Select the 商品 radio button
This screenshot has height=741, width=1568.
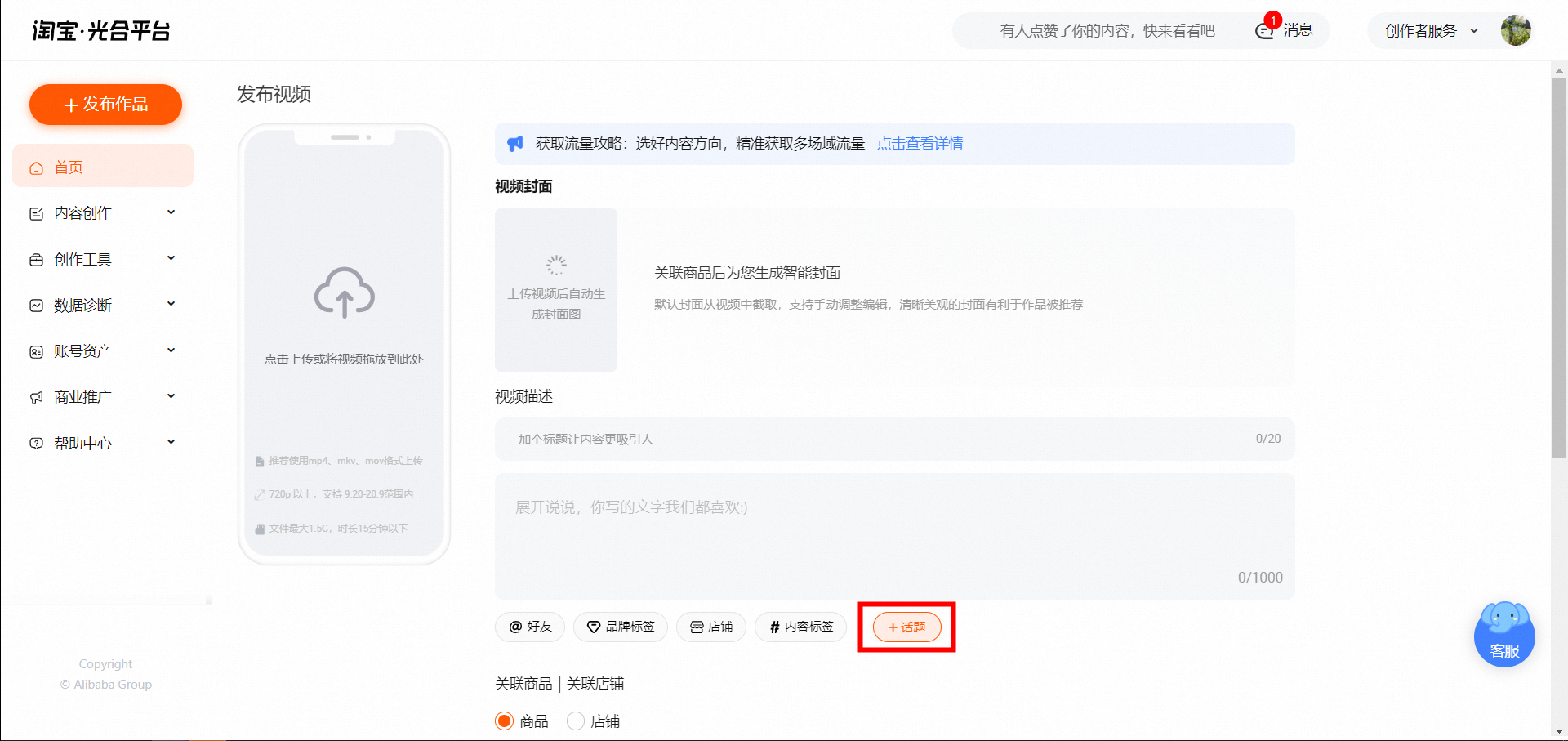[505, 721]
